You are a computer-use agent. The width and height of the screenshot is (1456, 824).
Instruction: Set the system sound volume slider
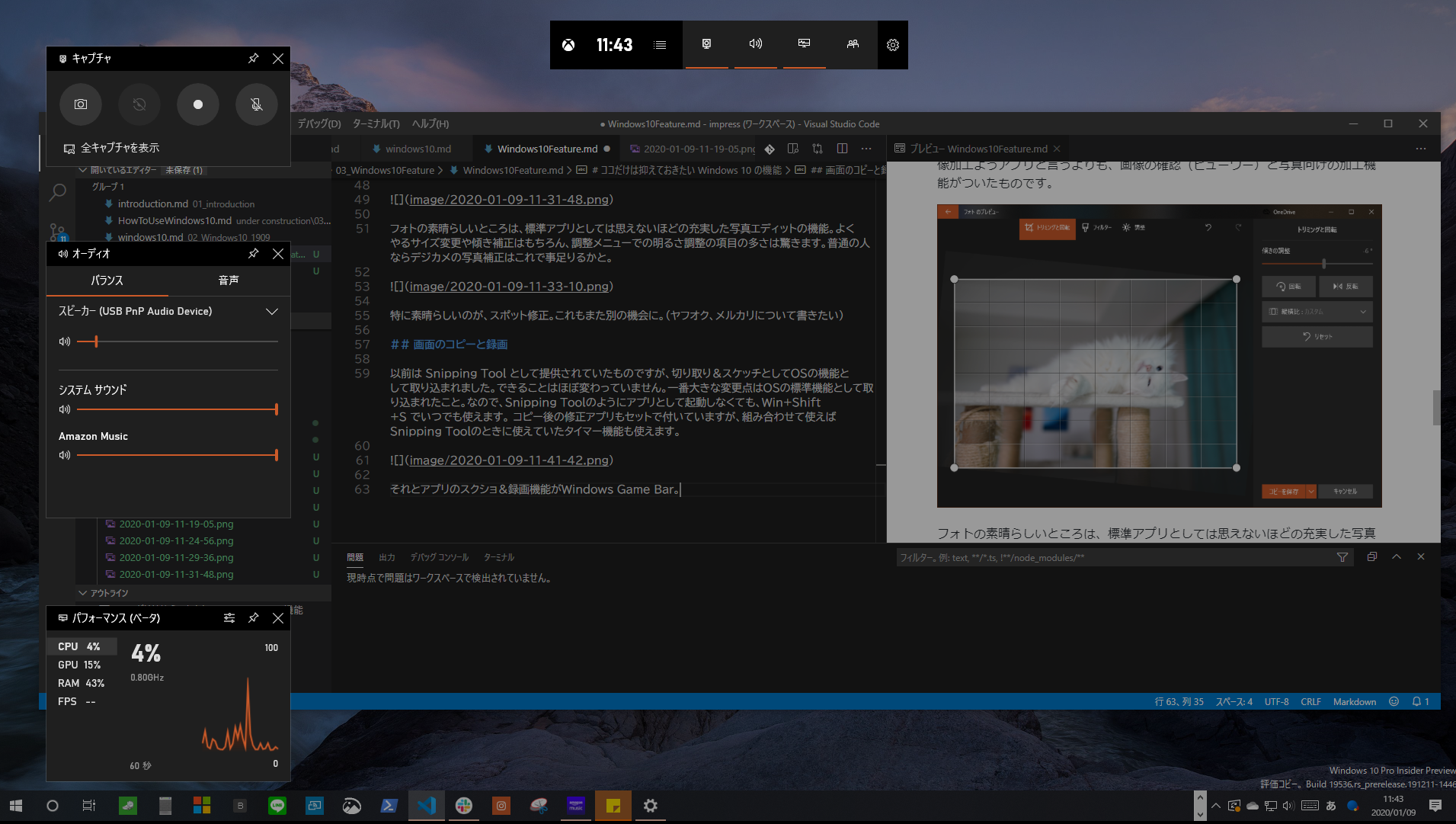point(178,409)
